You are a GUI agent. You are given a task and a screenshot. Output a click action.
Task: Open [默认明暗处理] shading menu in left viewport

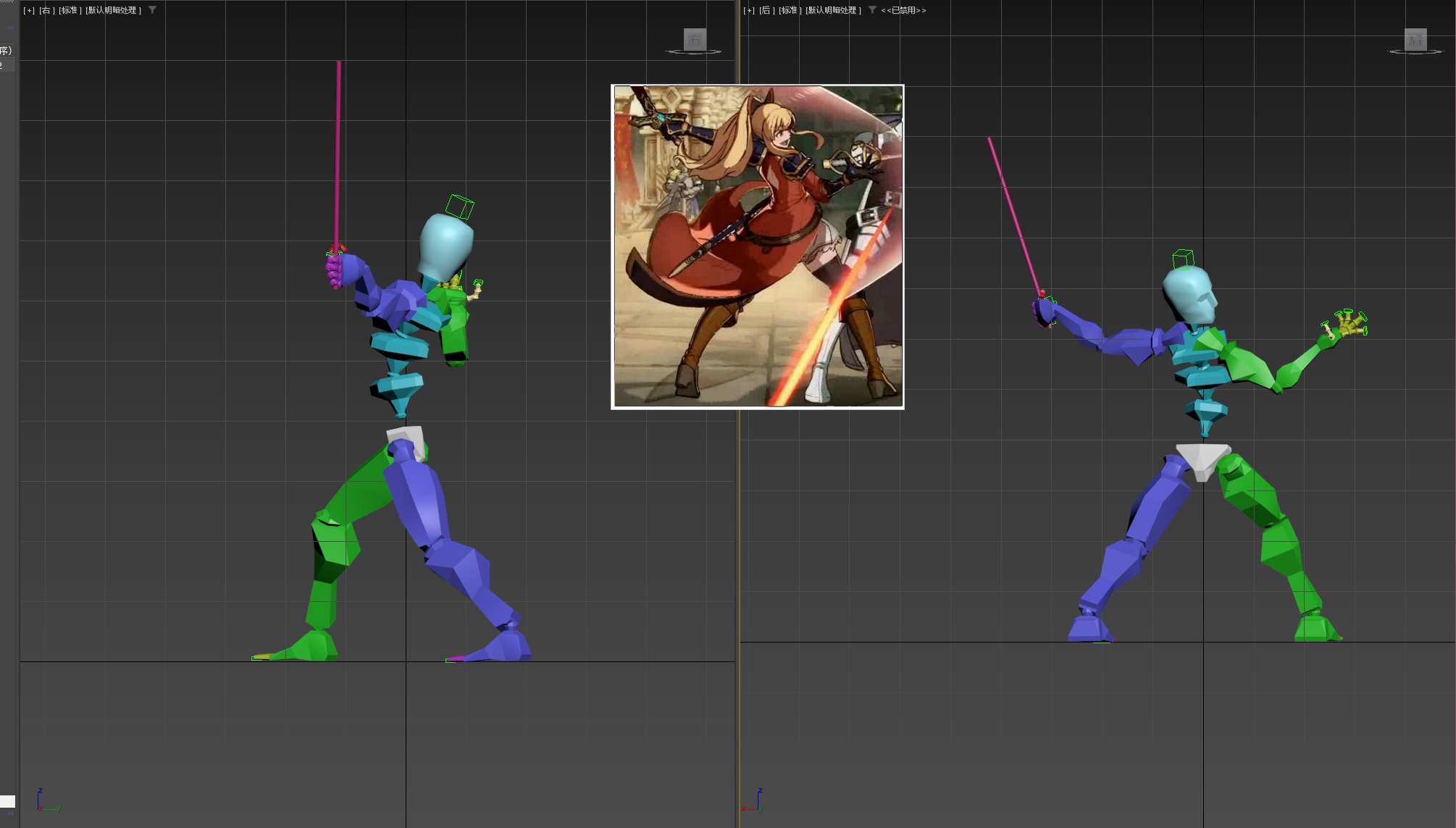pyautogui.click(x=113, y=10)
